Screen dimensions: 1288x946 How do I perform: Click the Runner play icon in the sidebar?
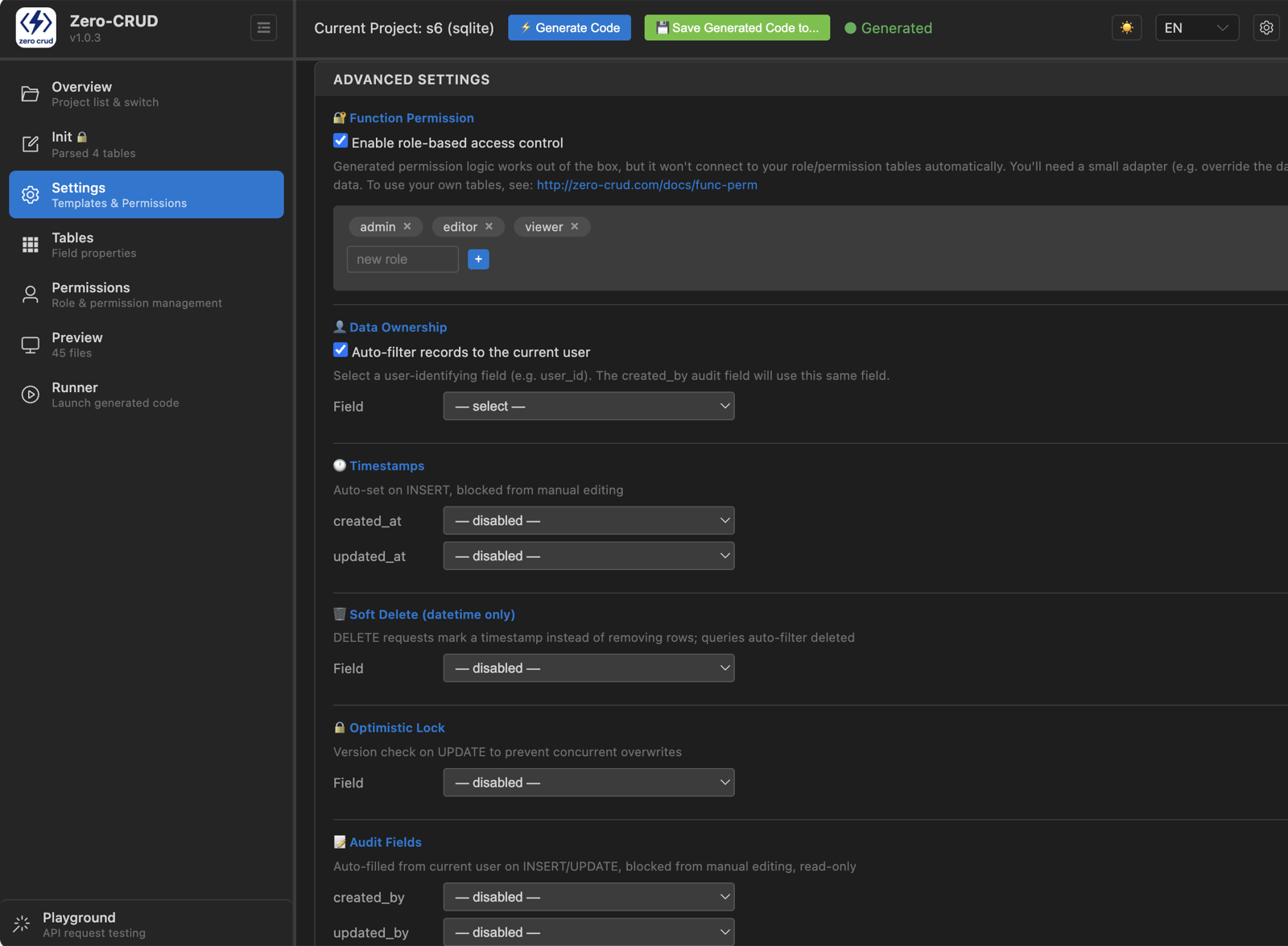click(30, 395)
